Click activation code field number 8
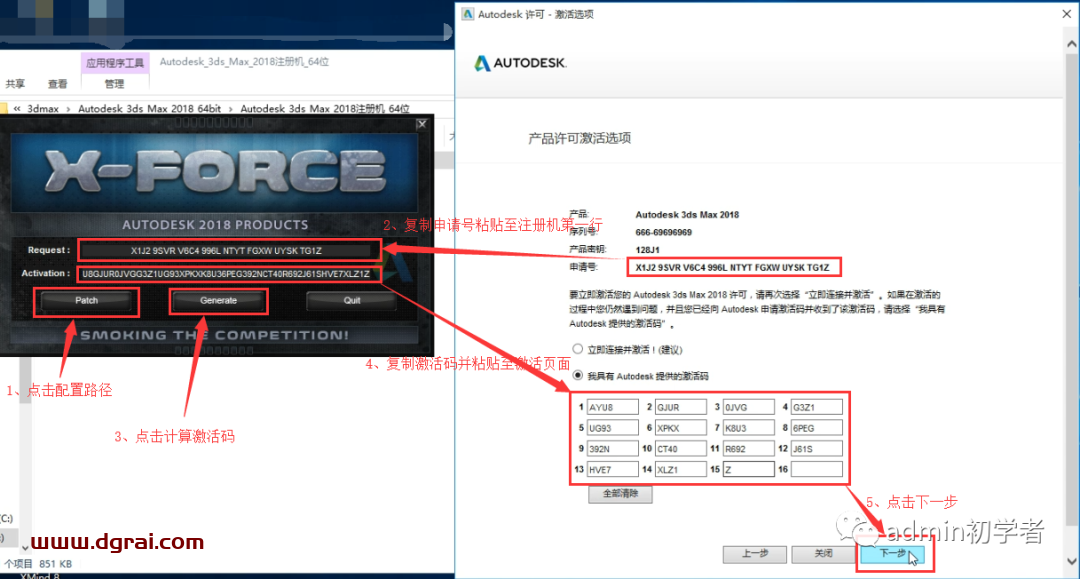 point(817,428)
